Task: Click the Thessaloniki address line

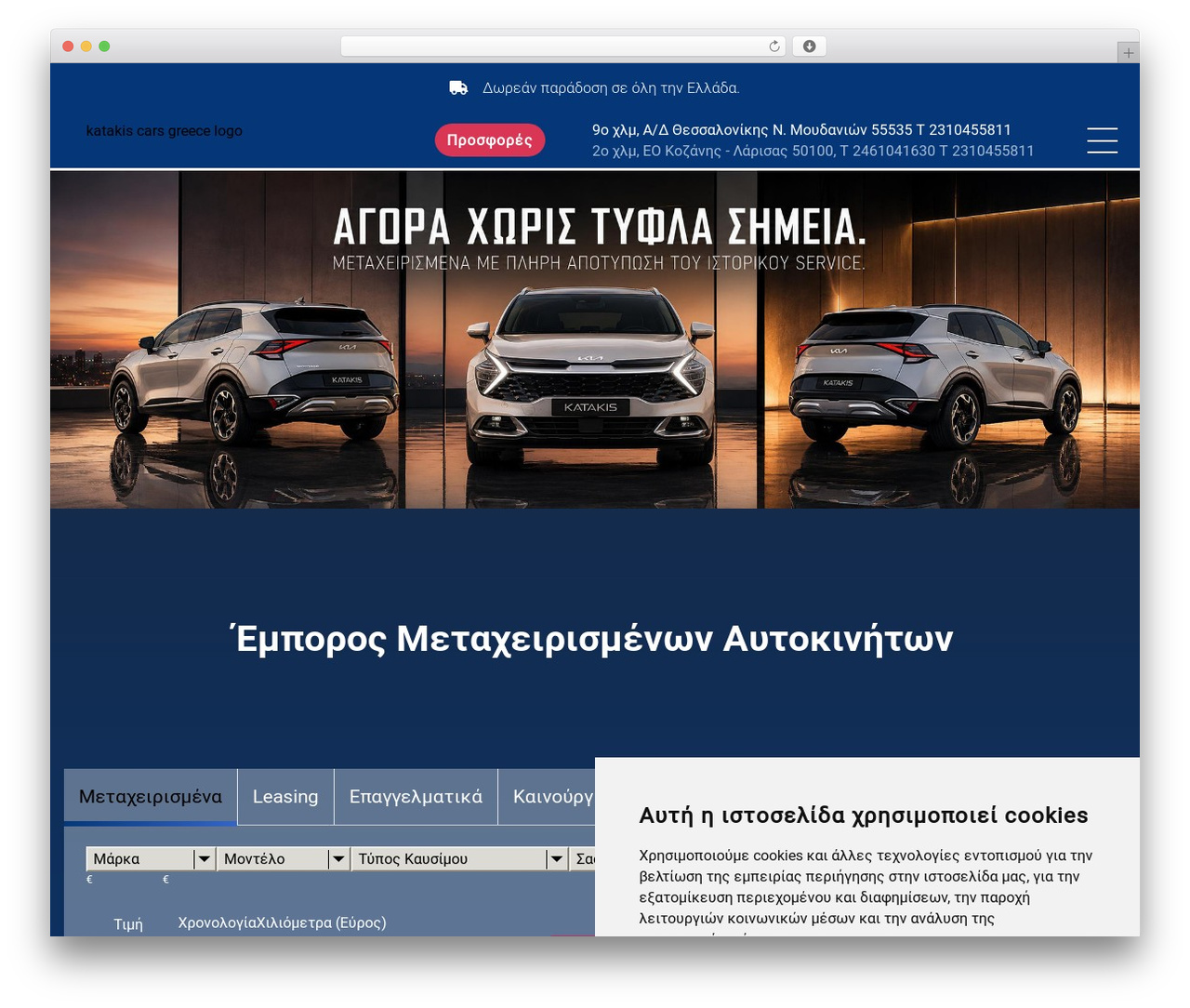Action: [x=801, y=130]
